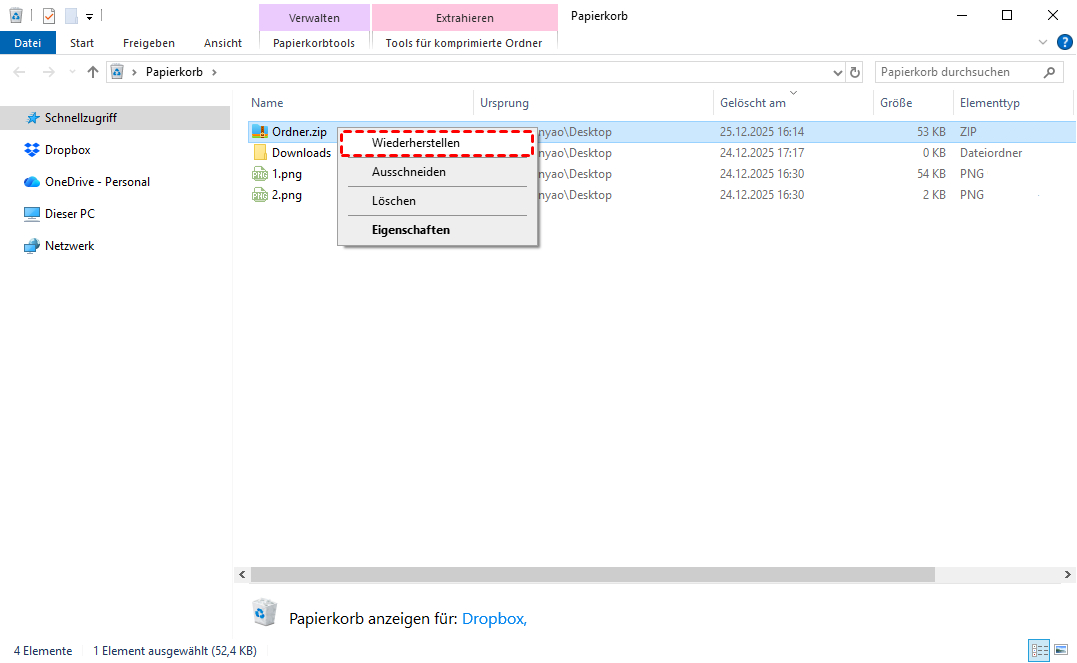Viewport: 1077px width, 663px height.
Task: Expand the ribbon with the chevron
Action: click(1044, 42)
